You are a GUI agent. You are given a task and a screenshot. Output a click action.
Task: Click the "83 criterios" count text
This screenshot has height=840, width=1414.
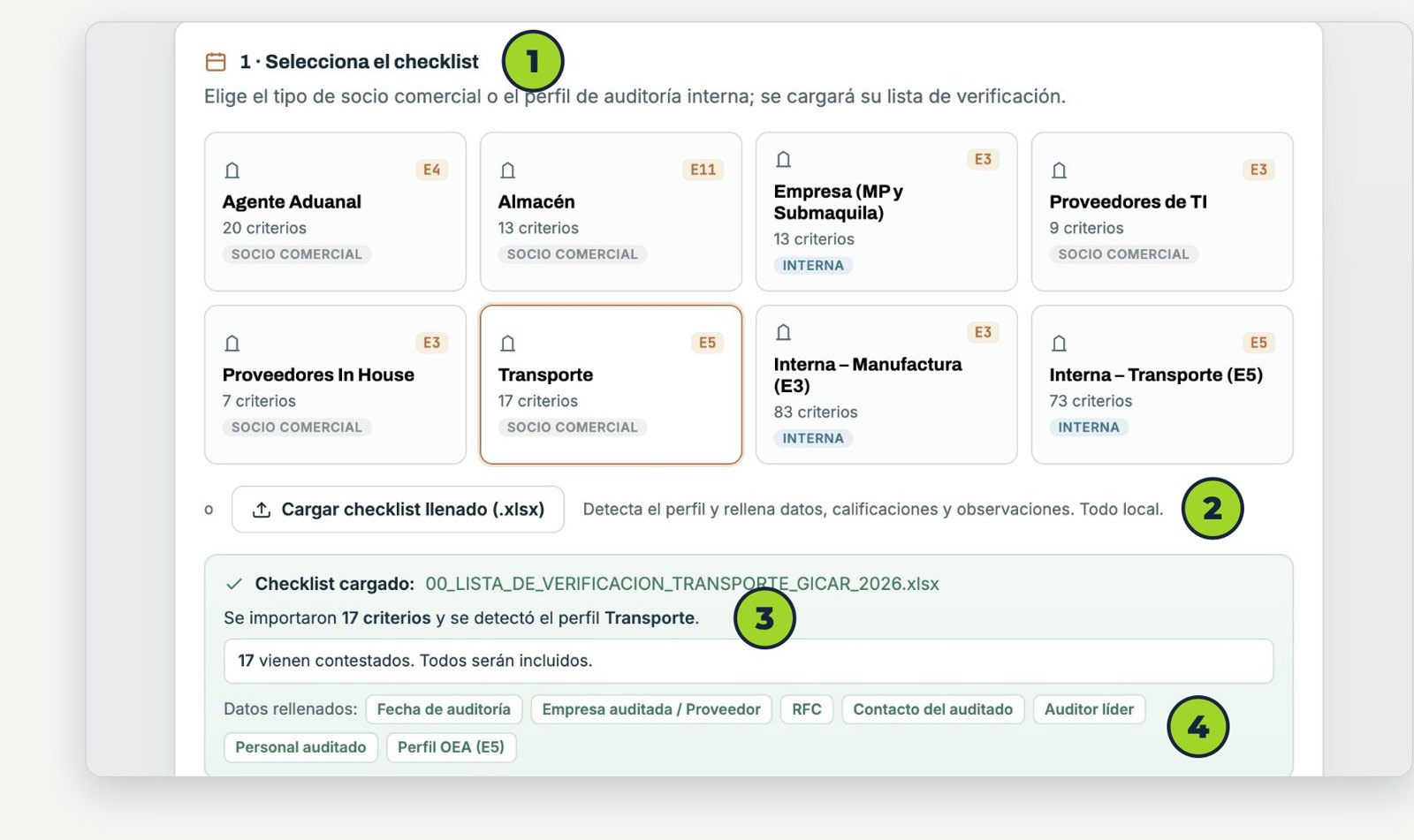[x=816, y=412]
